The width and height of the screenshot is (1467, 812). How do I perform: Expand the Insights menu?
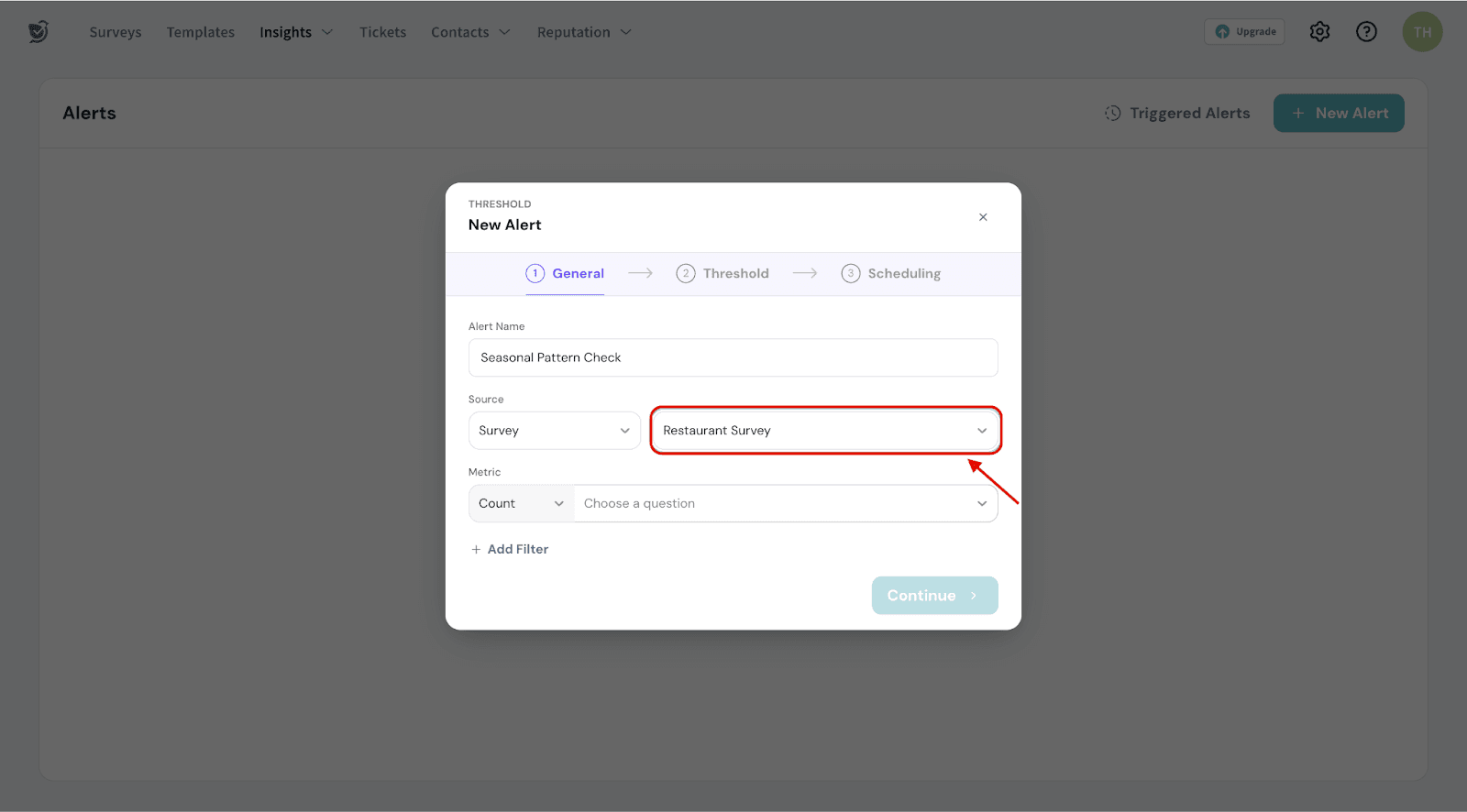tap(295, 32)
